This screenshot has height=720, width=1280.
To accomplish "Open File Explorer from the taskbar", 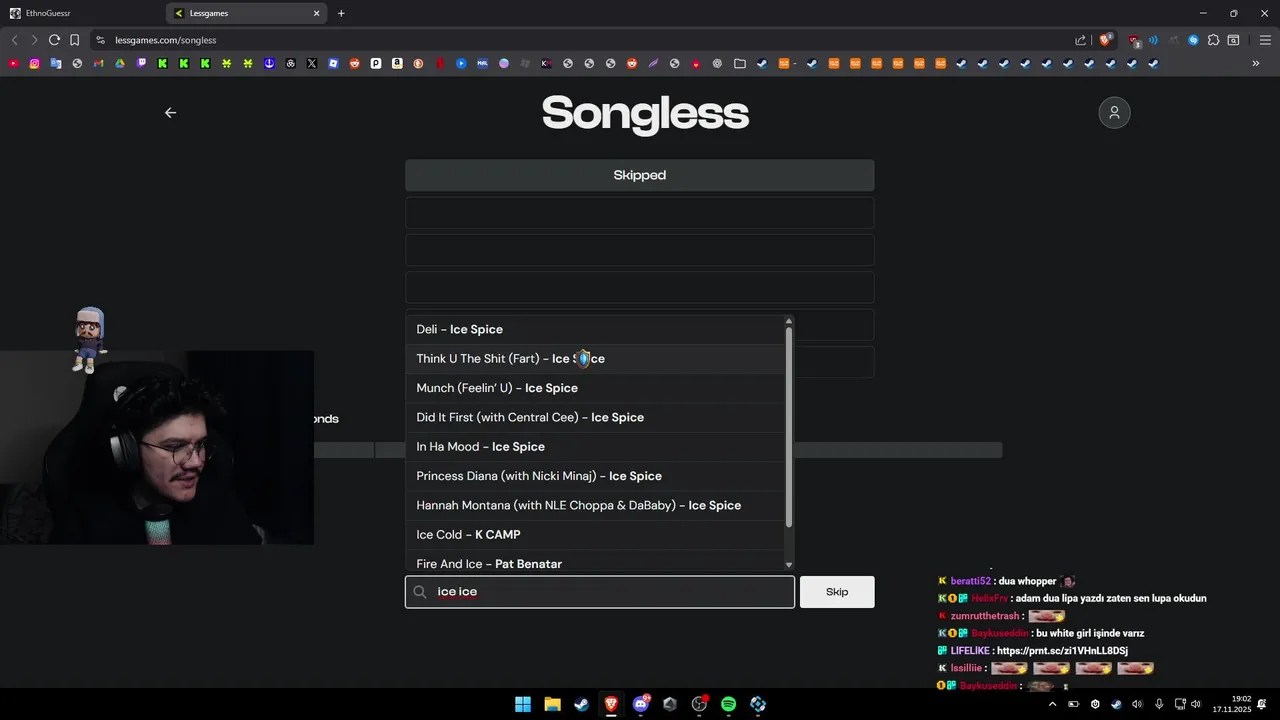I will click(552, 704).
